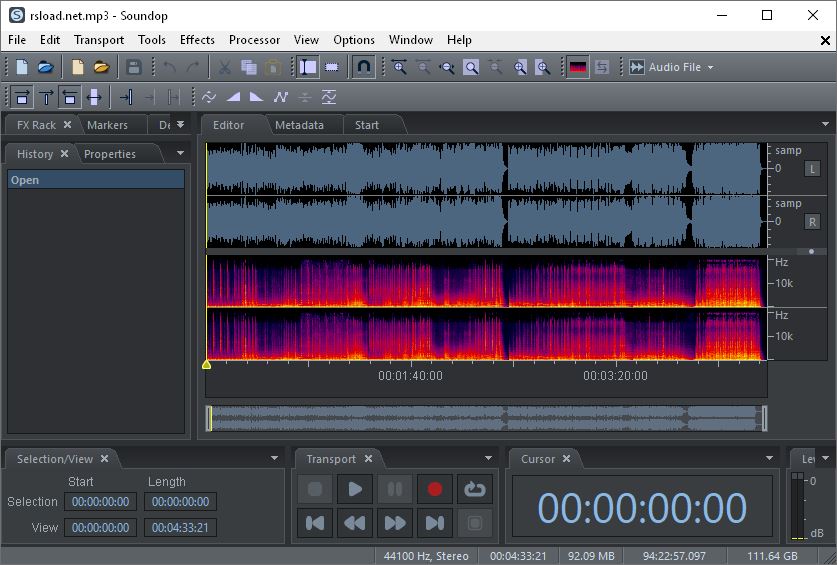Image resolution: width=837 pixels, height=565 pixels.
Task: Expand the History panel options arrow
Action: (180, 154)
